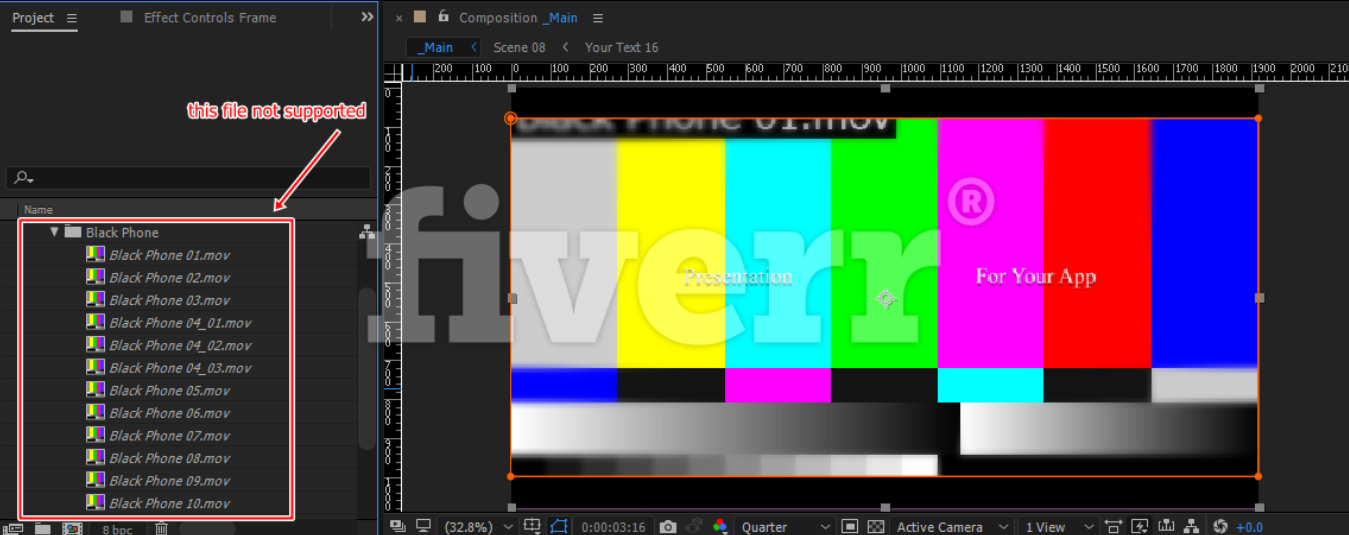Open Project panel hamburger menu
The image size is (1349, 535).
coord(71,18)
